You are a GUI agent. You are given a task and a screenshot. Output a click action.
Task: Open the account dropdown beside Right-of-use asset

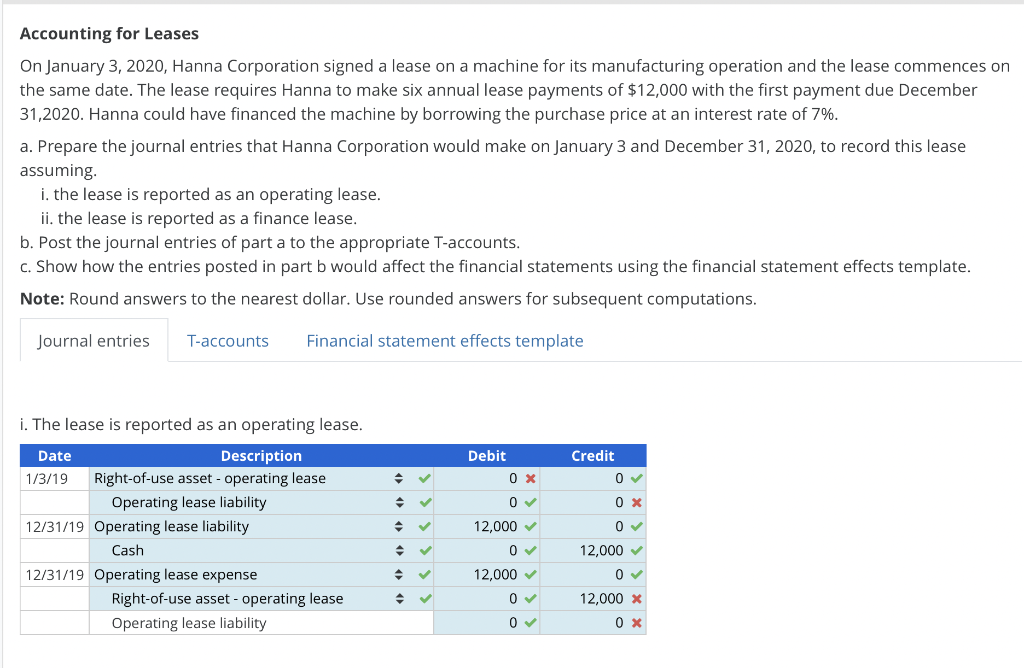pos(399,478)
